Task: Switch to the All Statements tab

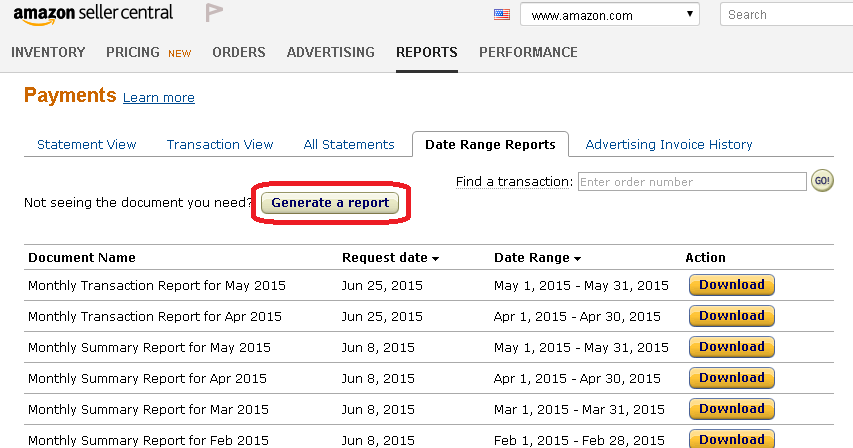Action: 349,145
